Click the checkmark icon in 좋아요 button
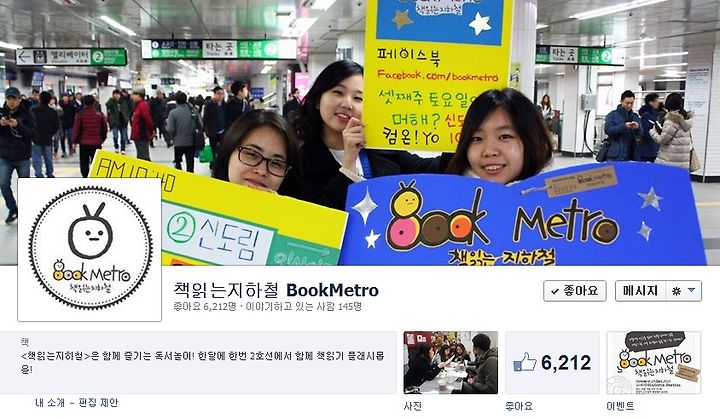Image resolution: width=720 pixels, height=419 pixels. [x=555, y=291]
